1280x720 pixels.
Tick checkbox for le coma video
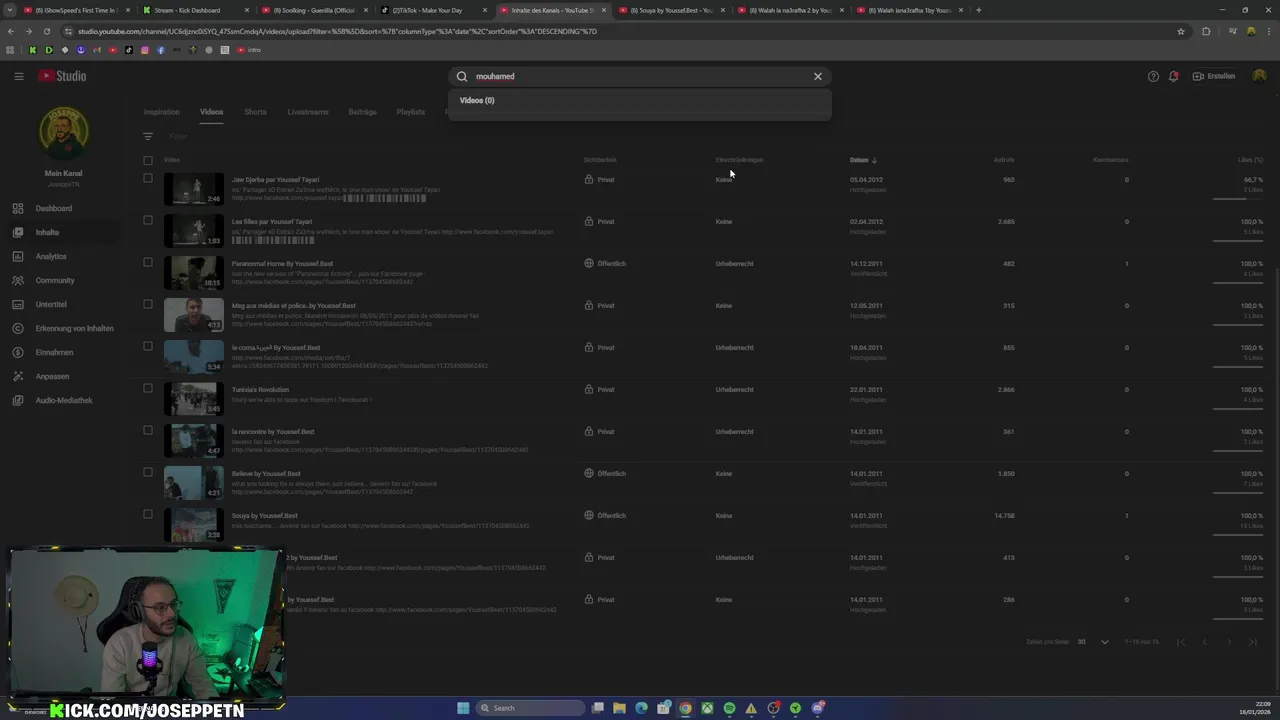(148, 346)
